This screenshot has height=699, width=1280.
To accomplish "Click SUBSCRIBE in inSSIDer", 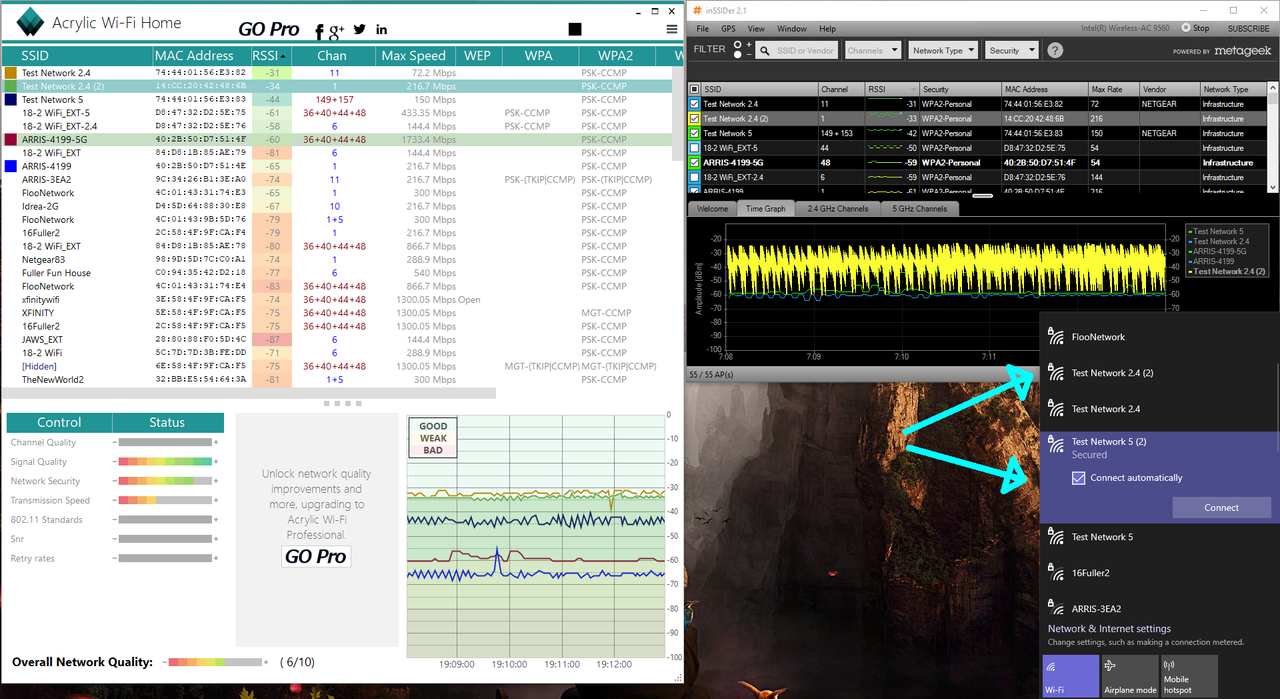I will point(1248,28).
